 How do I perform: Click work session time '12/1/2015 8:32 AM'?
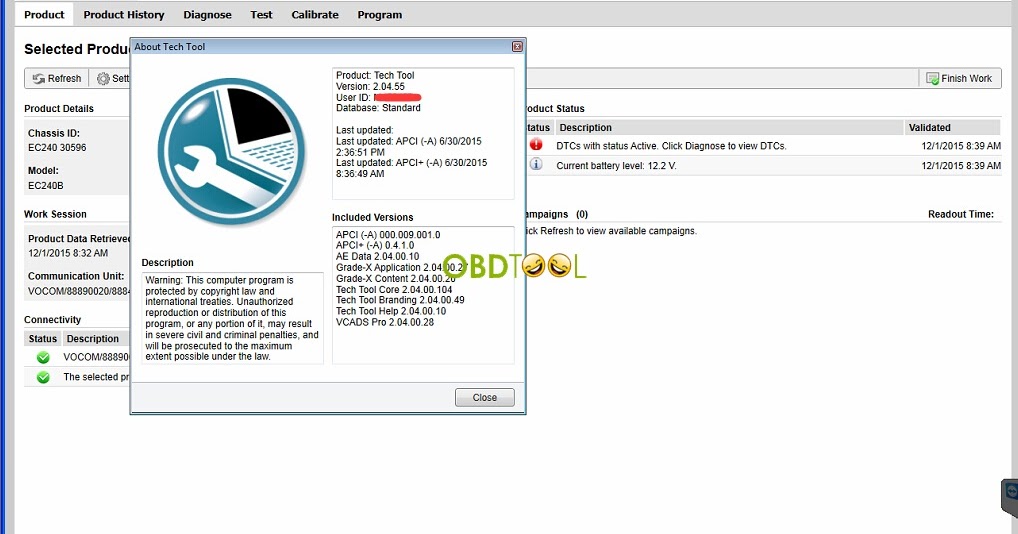tap(68, 253)
